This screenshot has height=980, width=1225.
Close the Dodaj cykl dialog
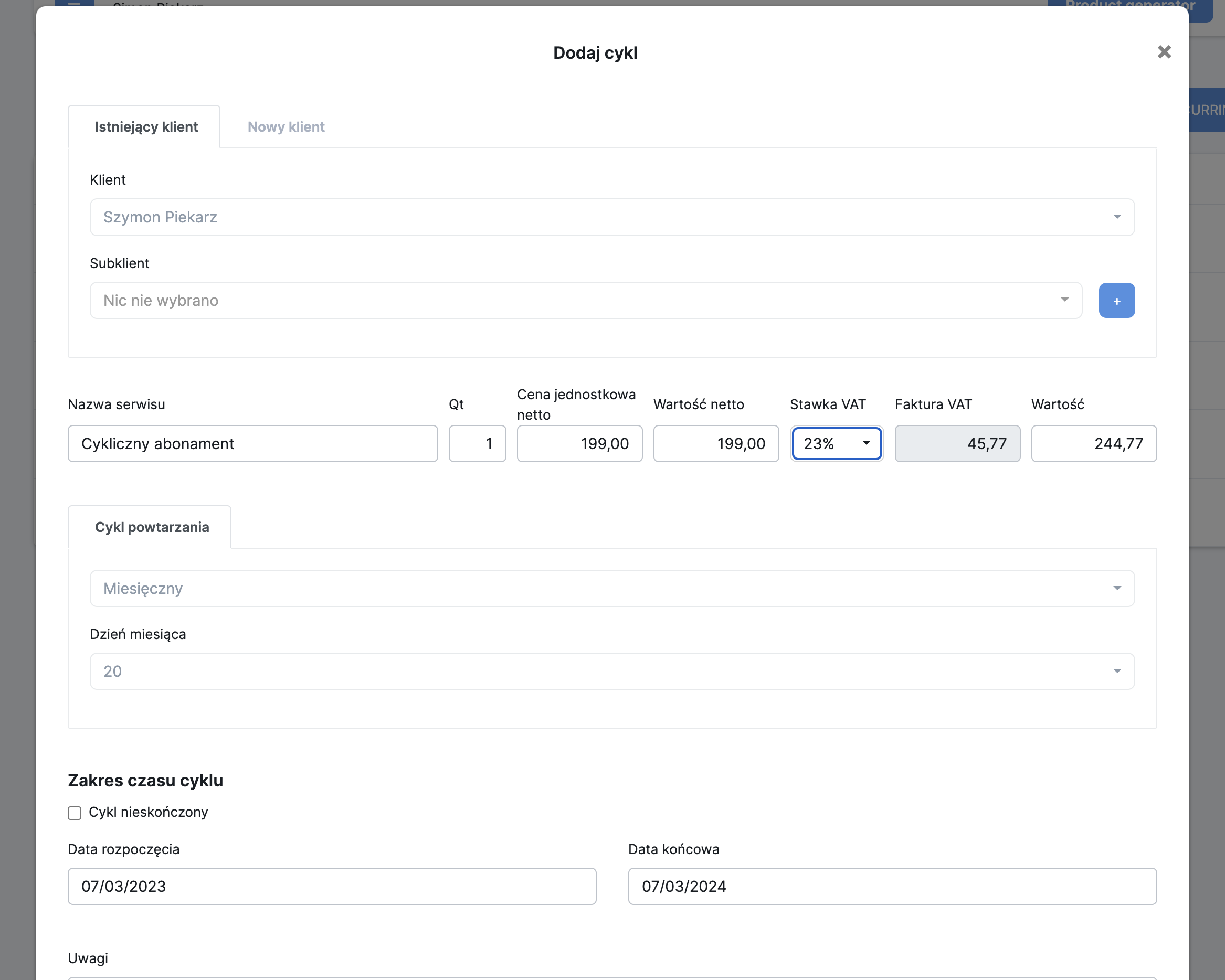click(x=1164, y=52)
